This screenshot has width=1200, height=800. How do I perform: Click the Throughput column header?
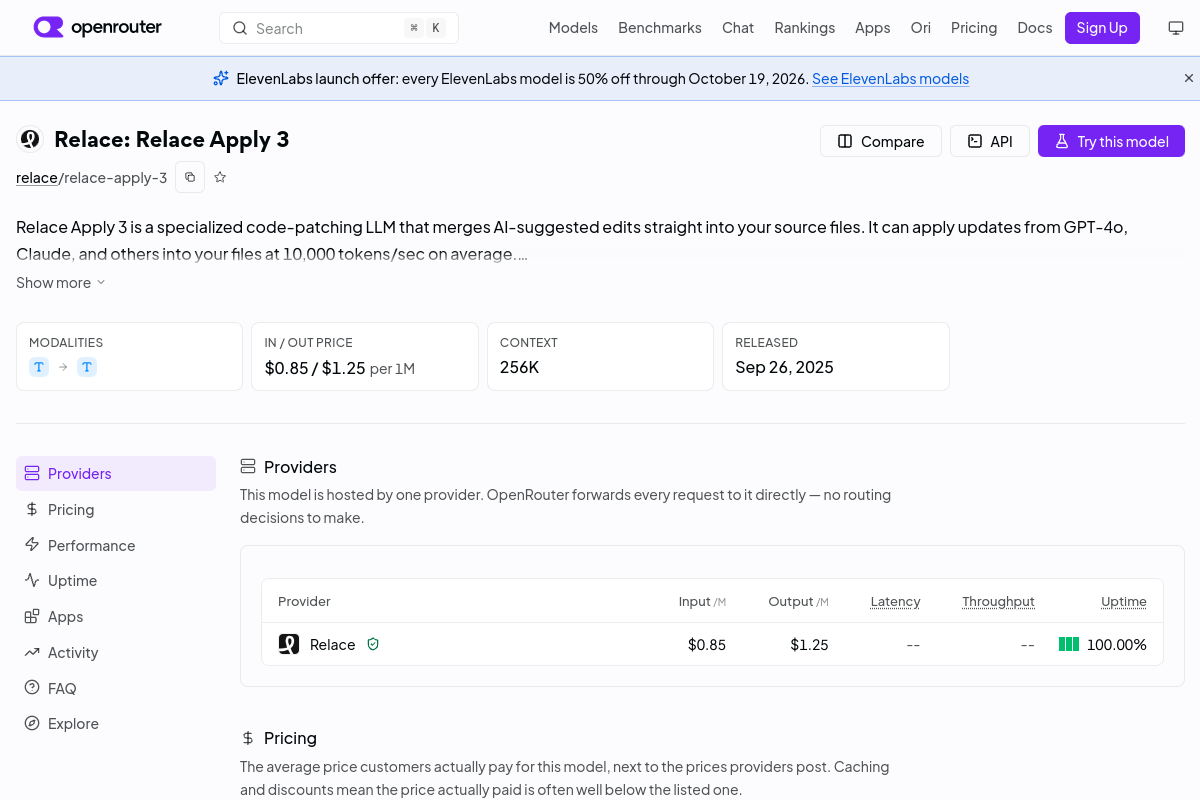[998, 601]
